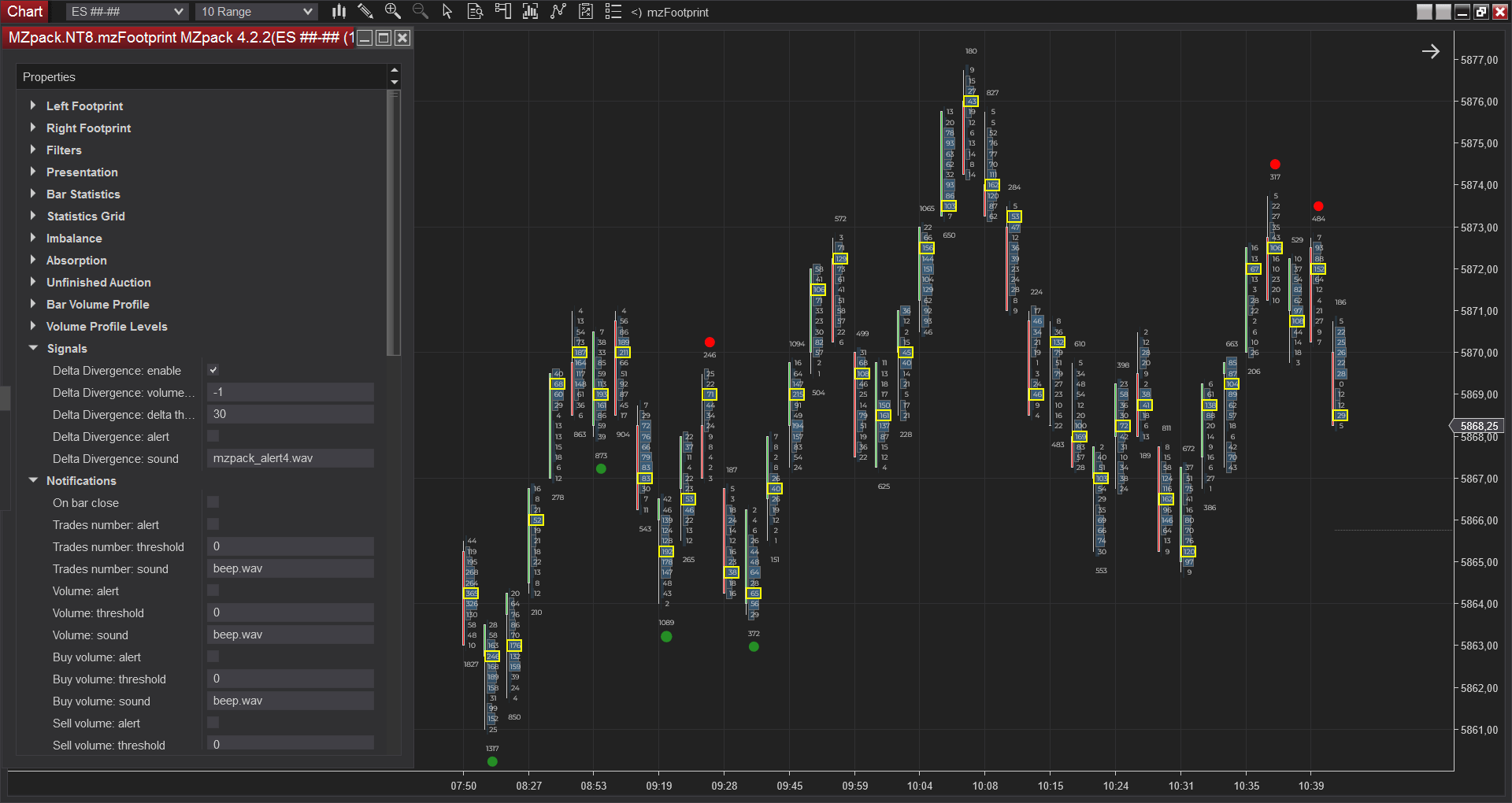Click the zoom in magnifier icon
The width and height of the screenshot is (1512, 803).
coord(392,12)
